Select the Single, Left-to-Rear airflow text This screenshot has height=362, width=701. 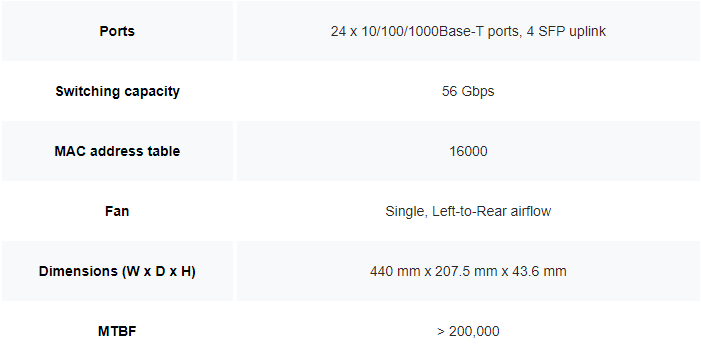(468, 211)
